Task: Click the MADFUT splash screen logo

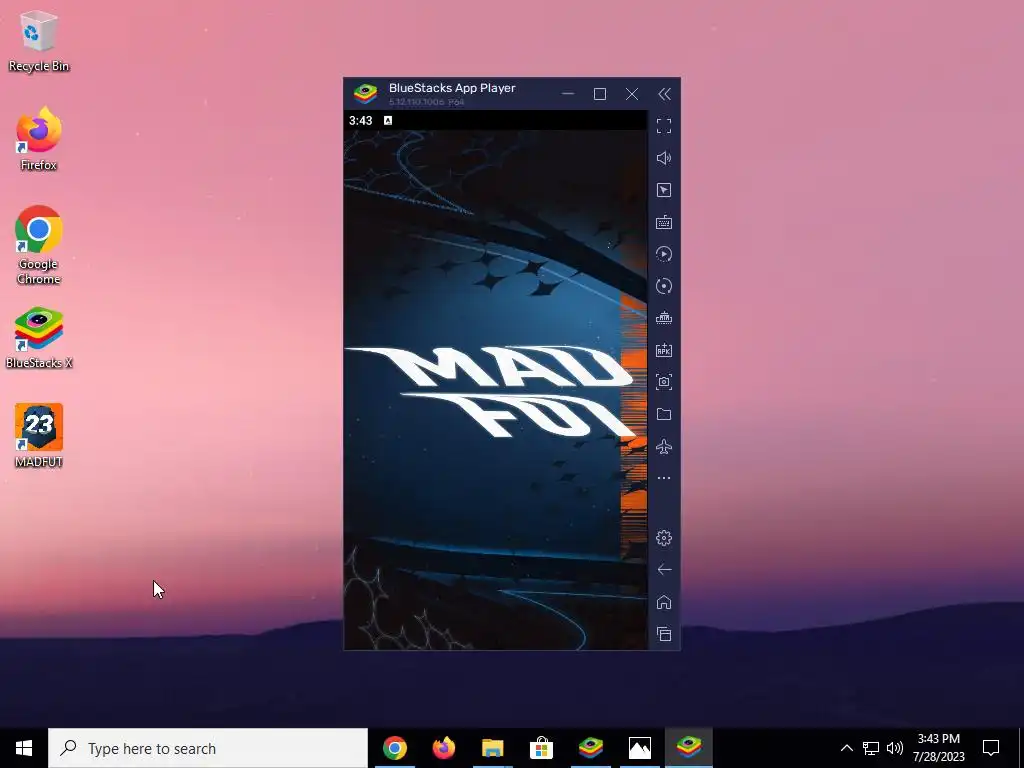Action: click(x=491, y=391)
